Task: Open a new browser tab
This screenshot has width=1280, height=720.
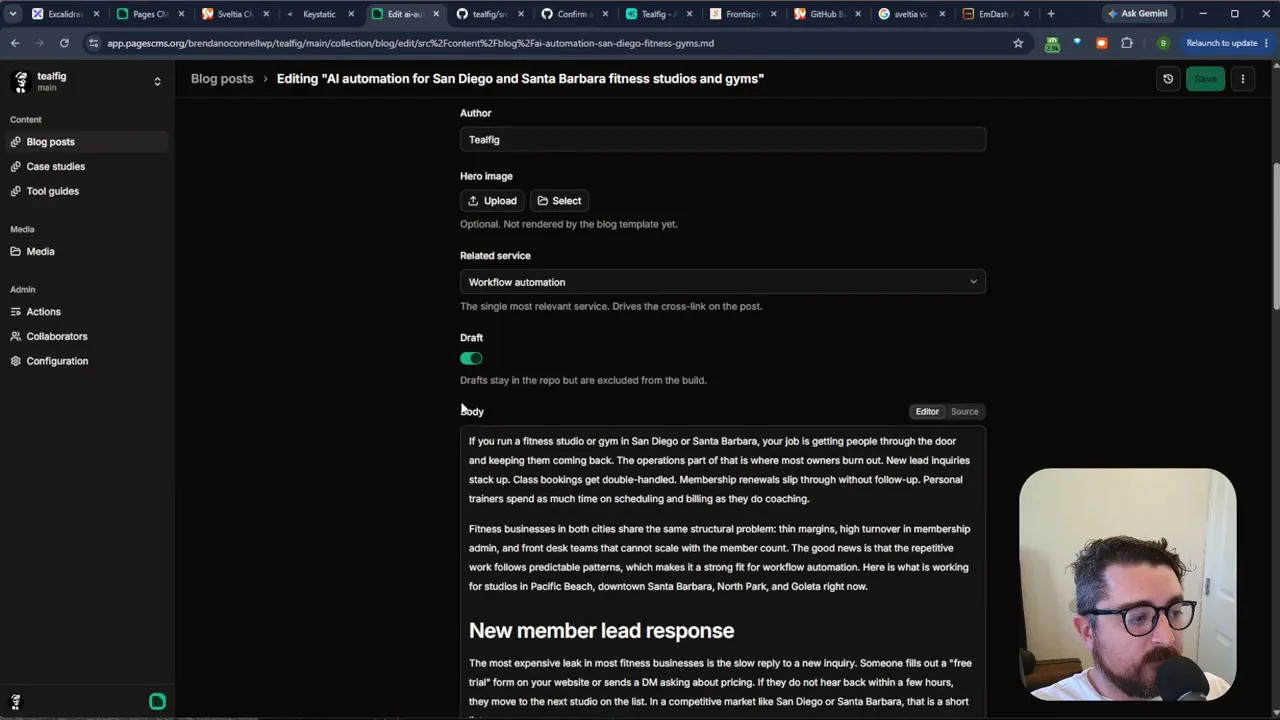Action: [x=1050, y=14]
